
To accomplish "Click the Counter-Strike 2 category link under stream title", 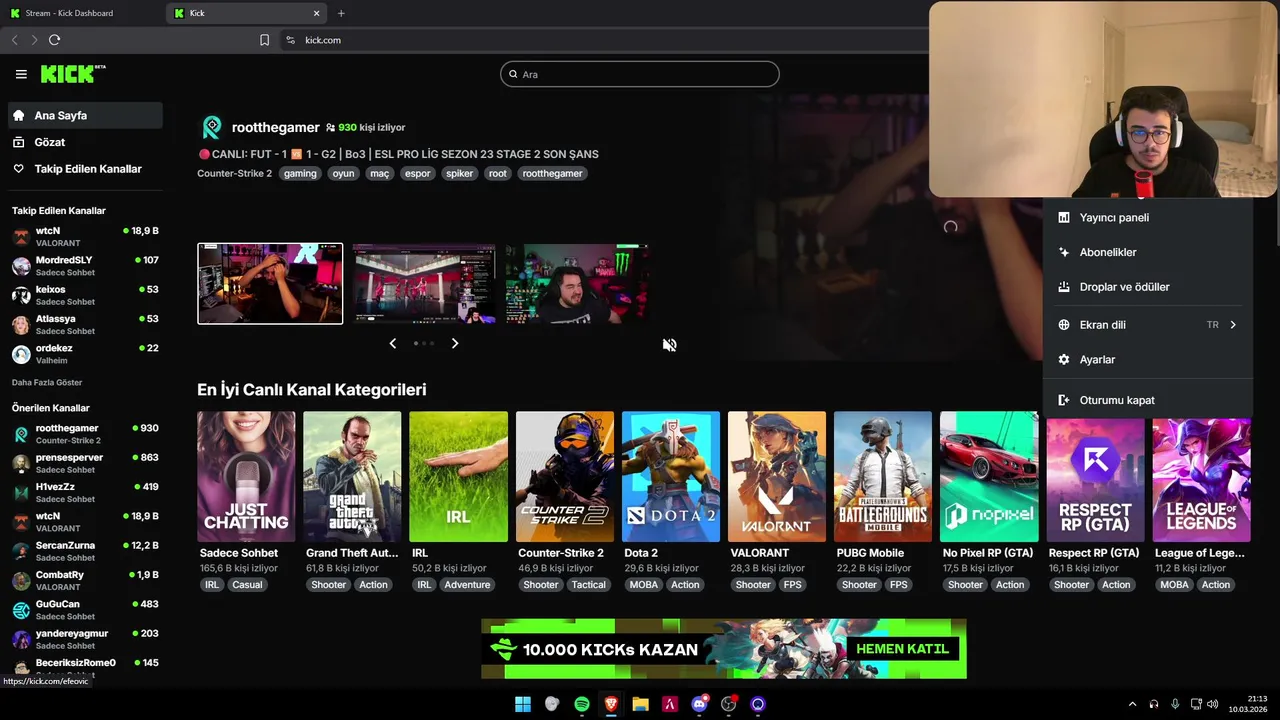I will pyautogui.click(x=234, y=173).
